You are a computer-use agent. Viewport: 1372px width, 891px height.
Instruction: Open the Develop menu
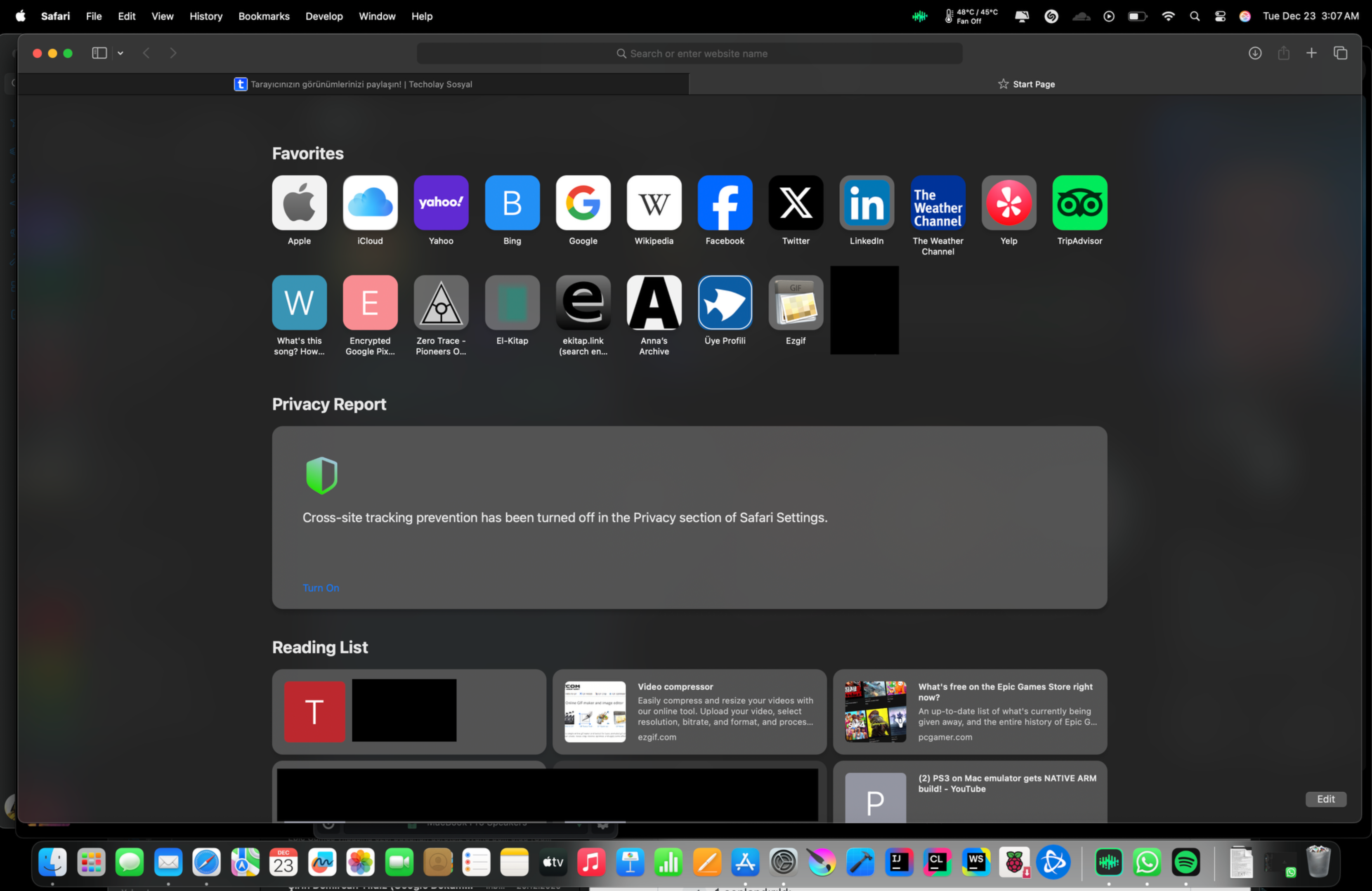click(324, 16)
